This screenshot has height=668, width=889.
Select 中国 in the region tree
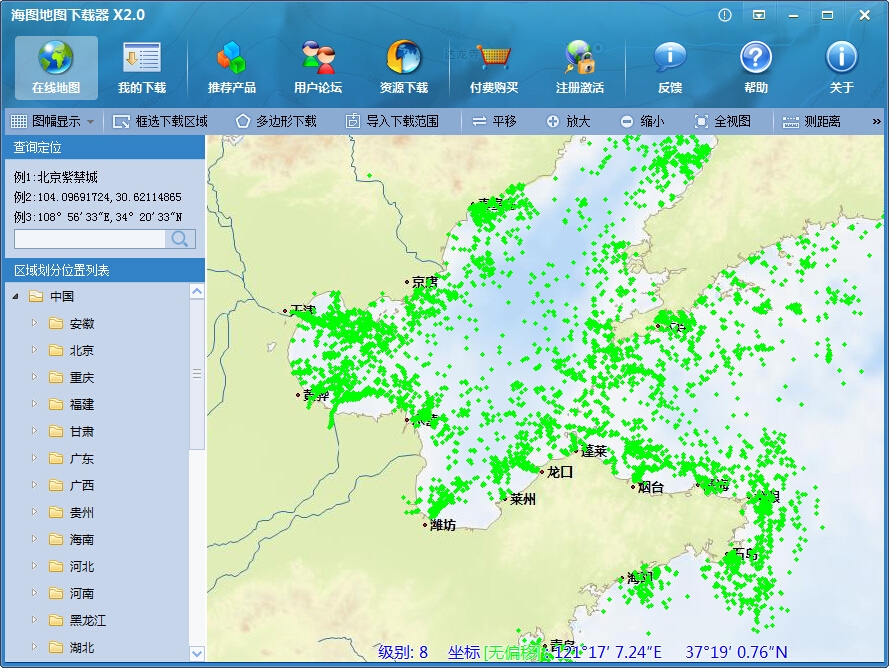pyautogui.click(x=62, y=297)
